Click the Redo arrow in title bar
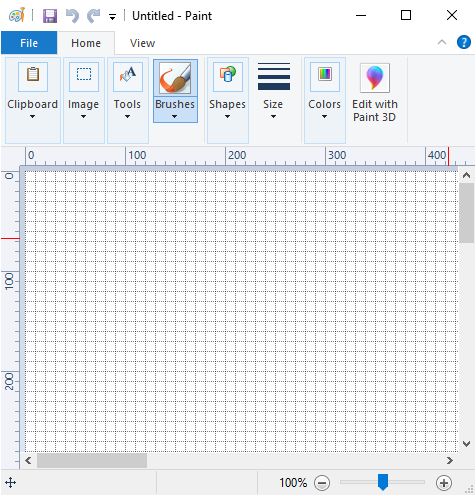476x496 pixels. 94,16
